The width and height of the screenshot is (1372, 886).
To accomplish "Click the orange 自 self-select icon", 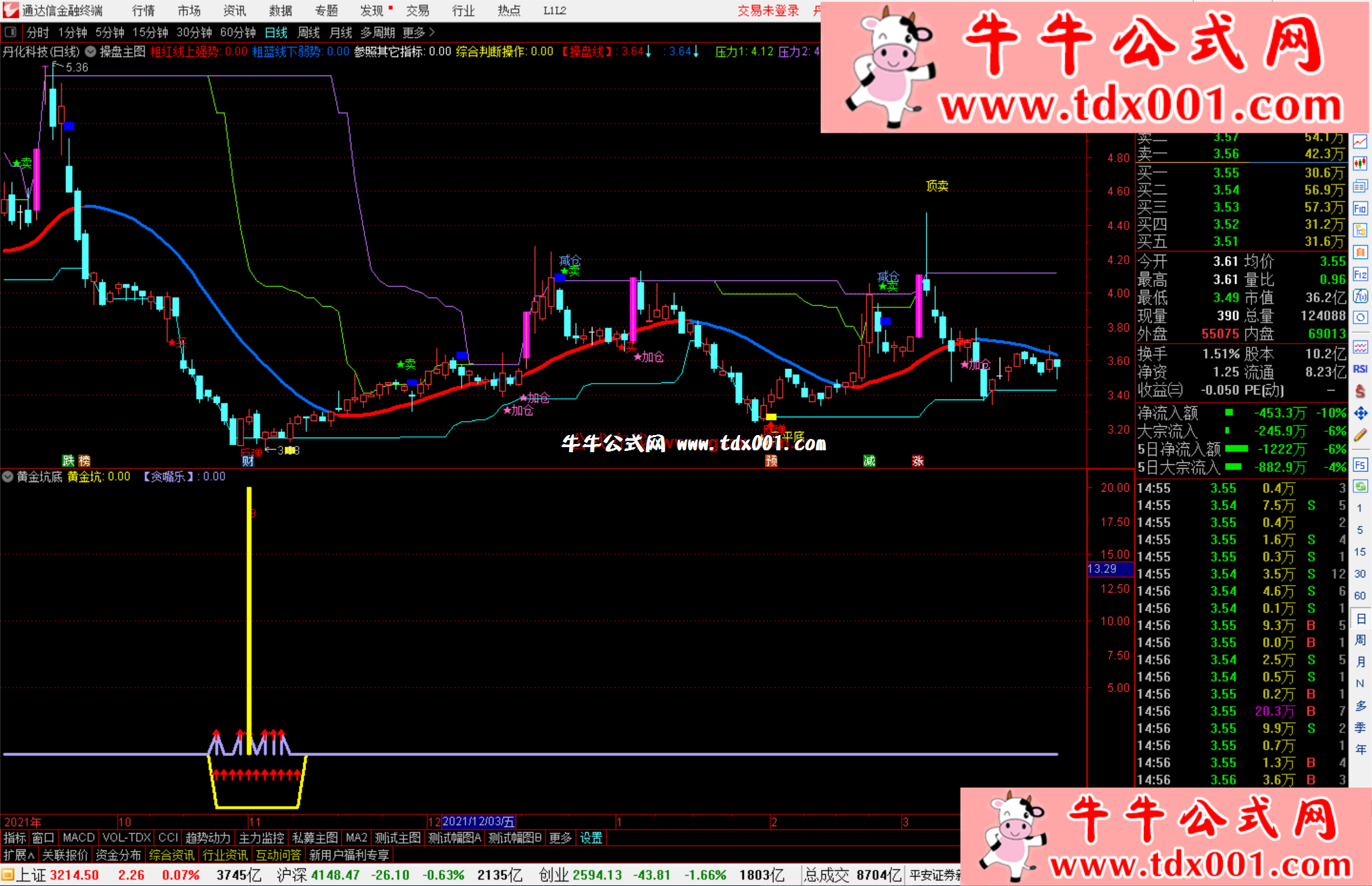I will (x=1360, y=252).
